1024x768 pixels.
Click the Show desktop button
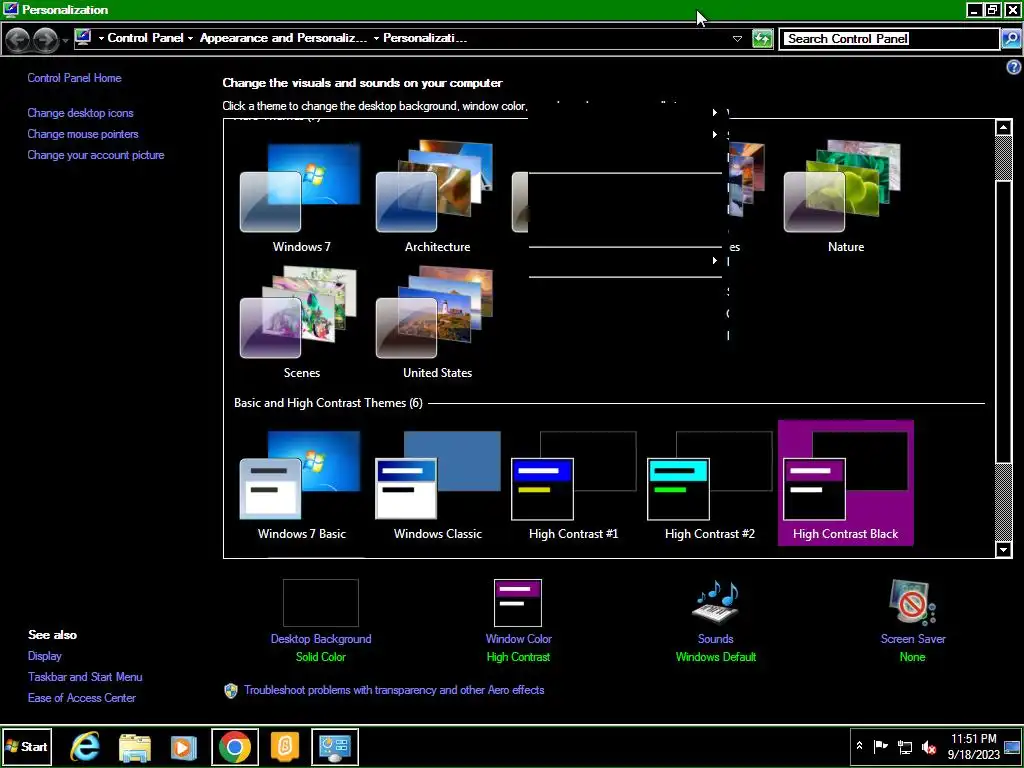click(x=1012, y=746)
